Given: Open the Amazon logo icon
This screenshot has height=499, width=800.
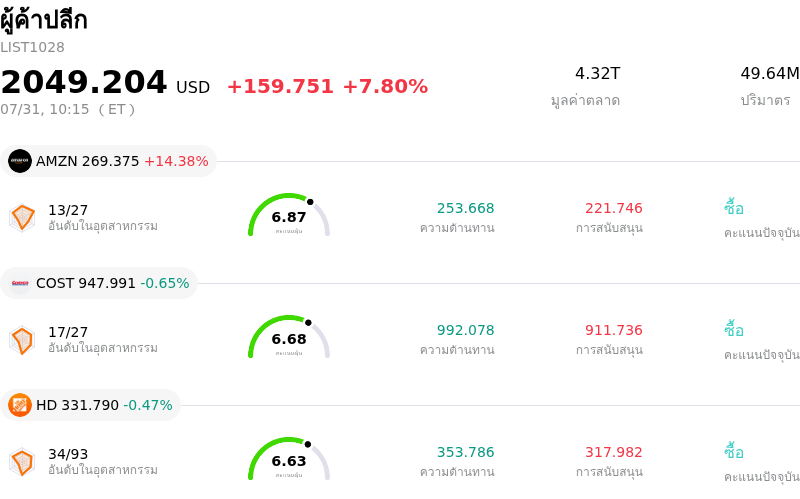Looking at the screenshot, I should coord(20,161).
